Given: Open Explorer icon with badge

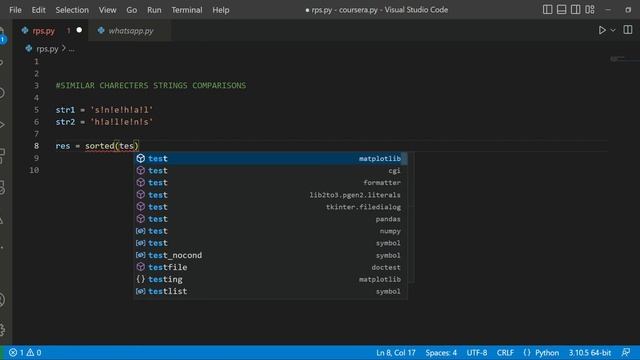Looking at the screenshot, I should coord(2,36).
